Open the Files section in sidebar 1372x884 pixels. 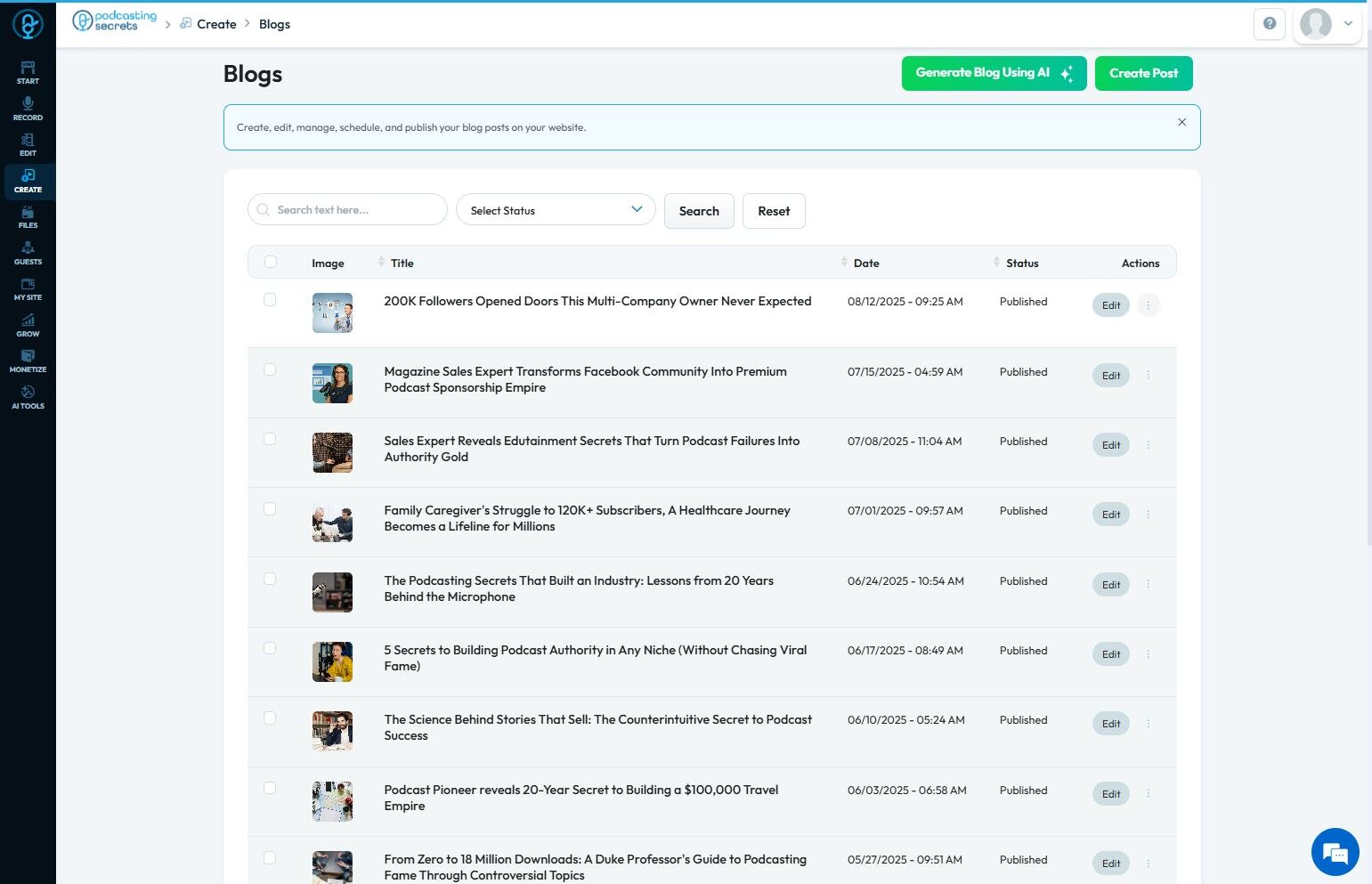coord(28,217)
